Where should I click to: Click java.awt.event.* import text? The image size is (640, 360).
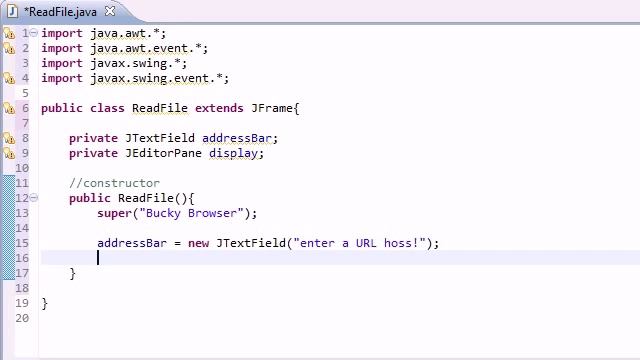click(x=146, y=49)
